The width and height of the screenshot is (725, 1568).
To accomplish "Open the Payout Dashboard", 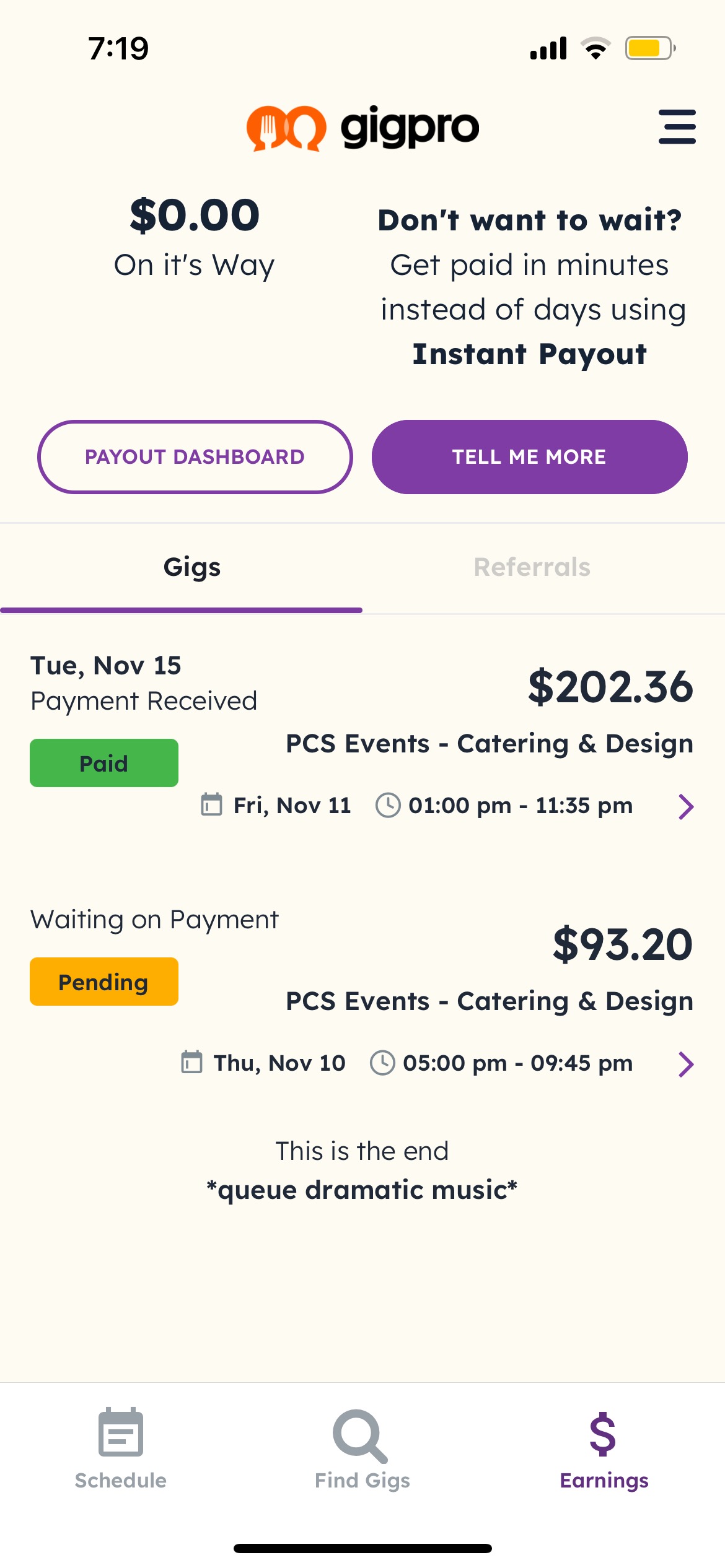I will tap(195, 457).
